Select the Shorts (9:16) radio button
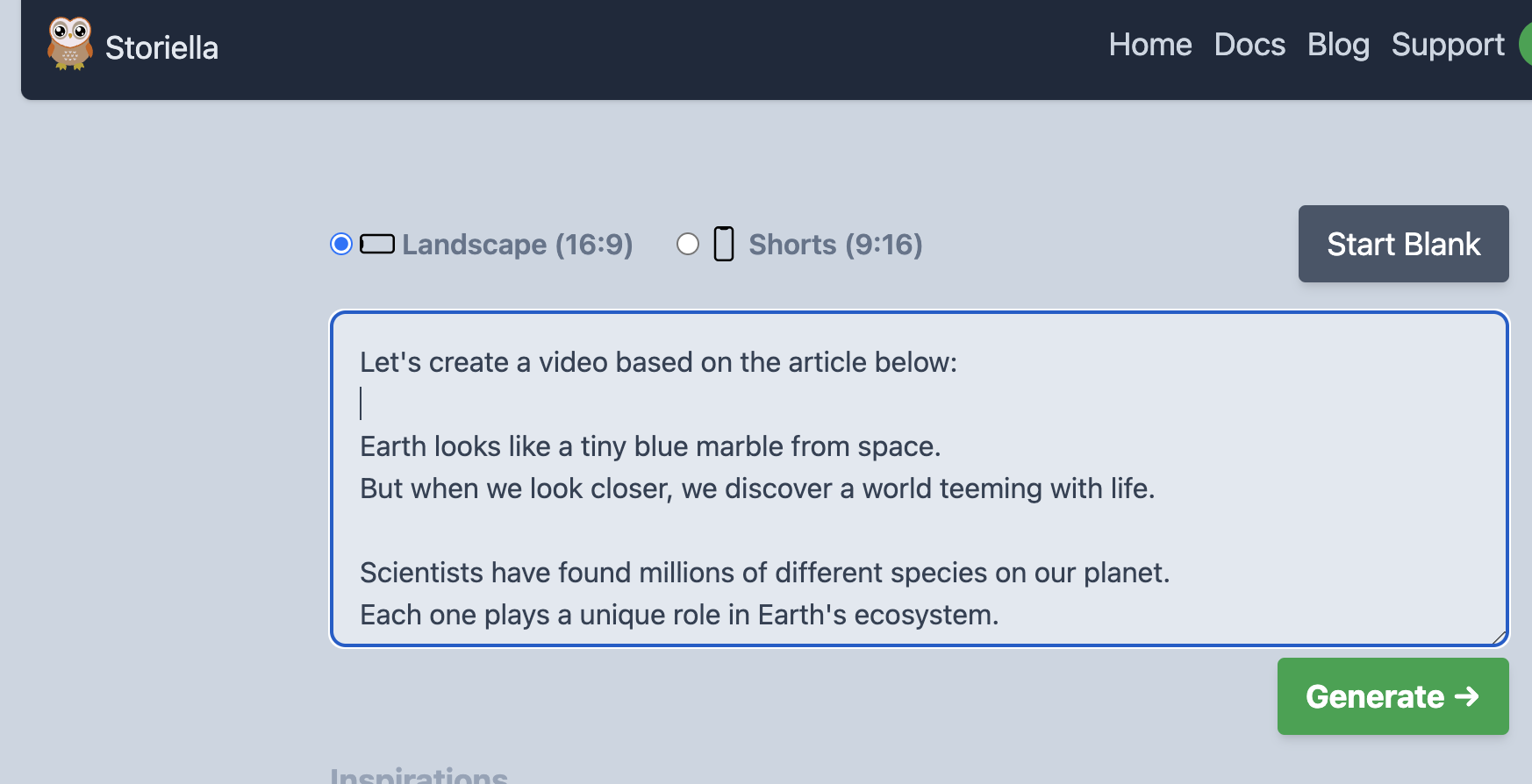 688,244
